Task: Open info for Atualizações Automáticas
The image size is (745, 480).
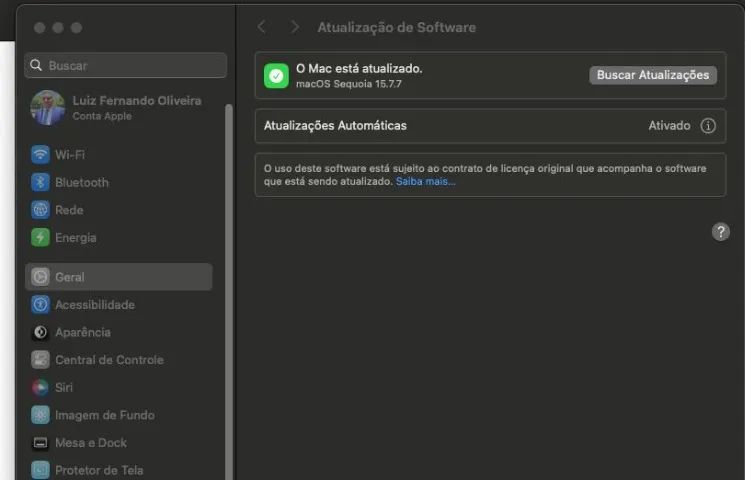Action: [708, 126]
